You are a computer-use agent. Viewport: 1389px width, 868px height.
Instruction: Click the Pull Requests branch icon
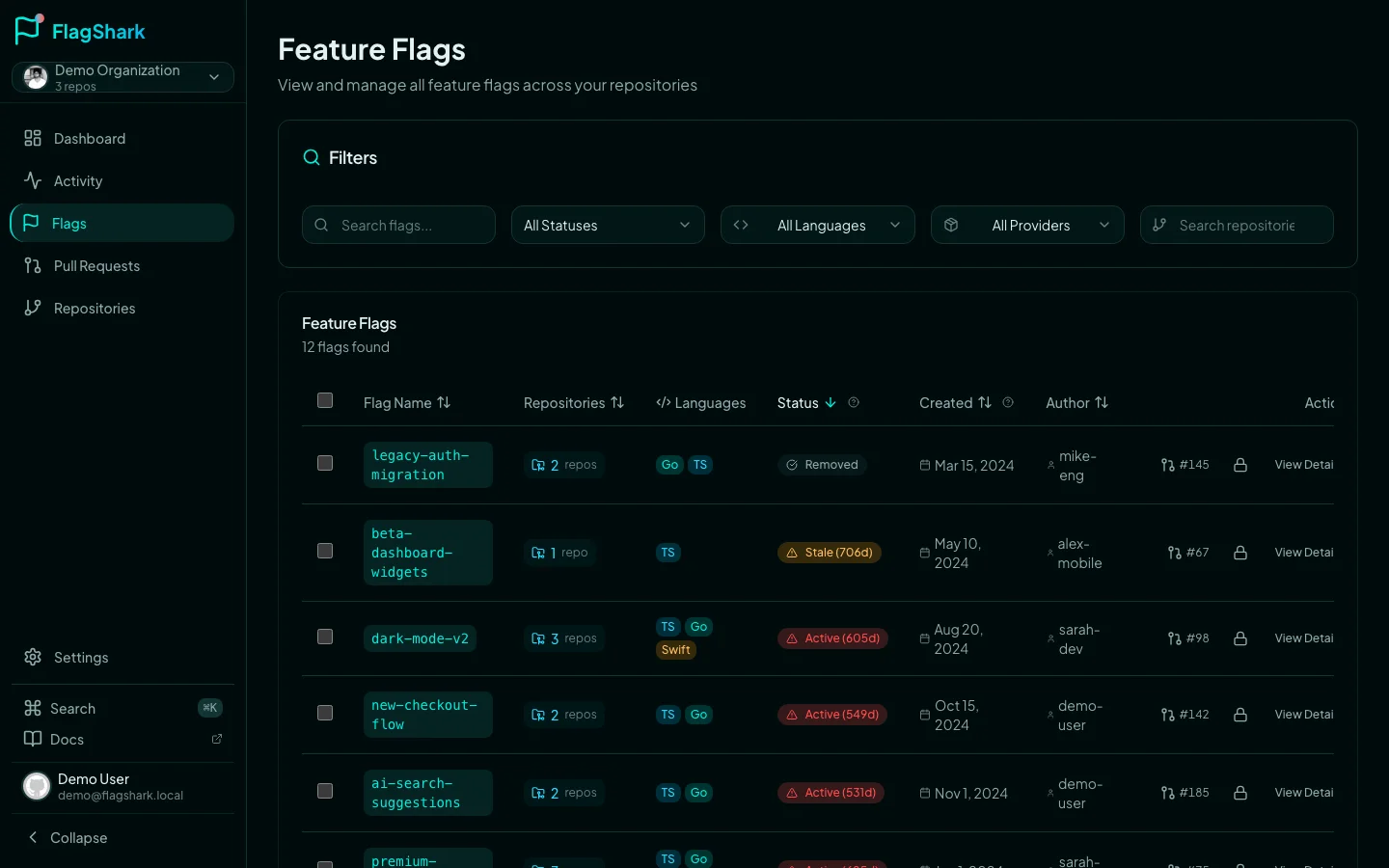click(32, 265)
